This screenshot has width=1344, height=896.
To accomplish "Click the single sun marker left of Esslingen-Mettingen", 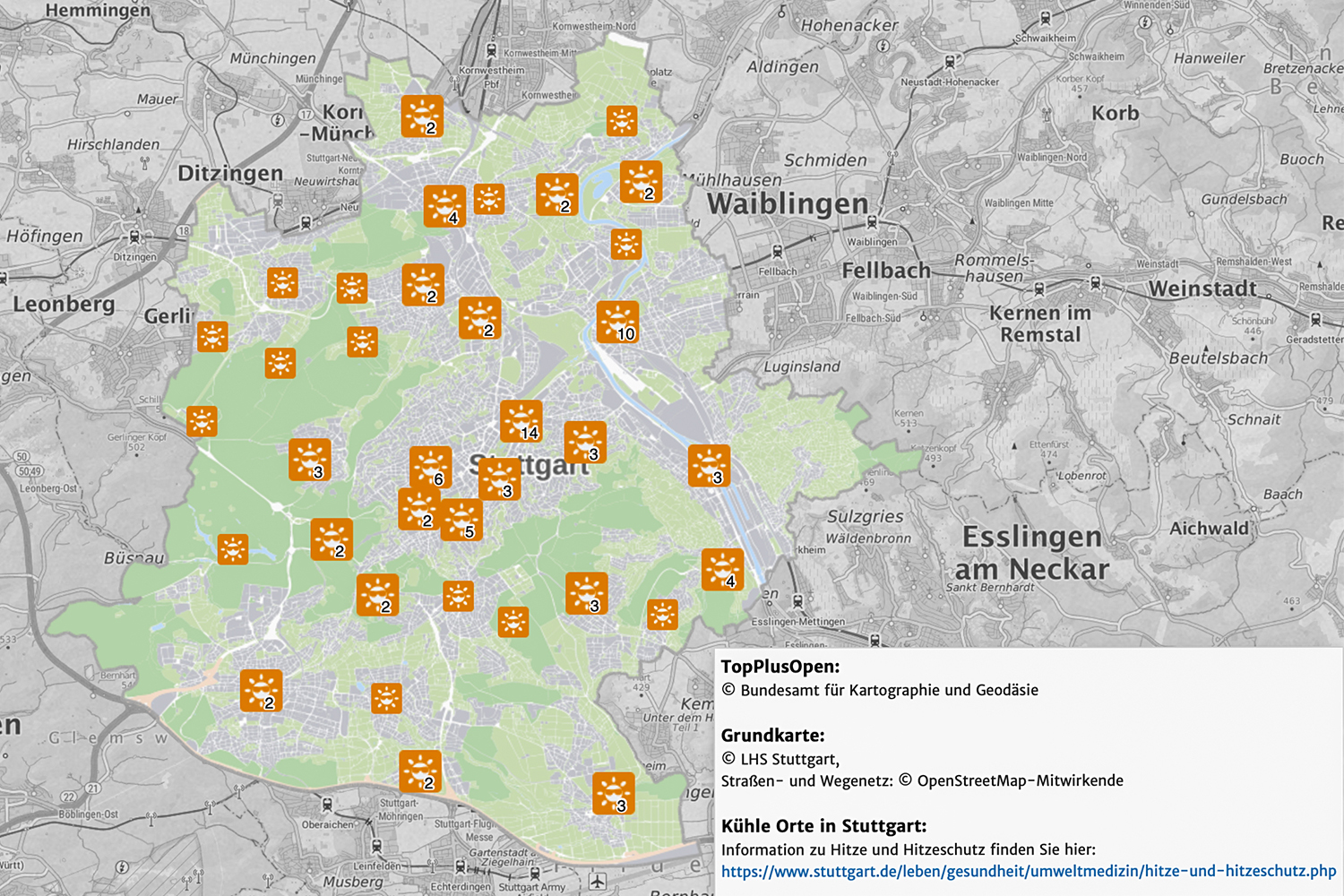I will [662, 615].
